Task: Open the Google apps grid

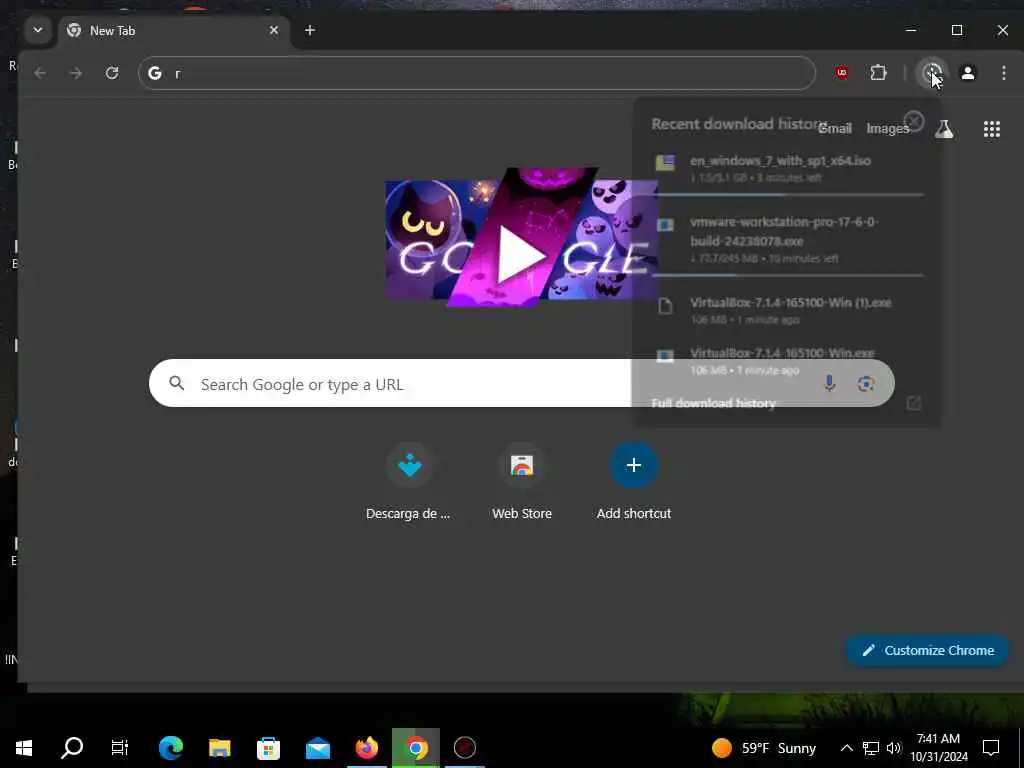Action: pyautogui.click(x=992, y=129)
